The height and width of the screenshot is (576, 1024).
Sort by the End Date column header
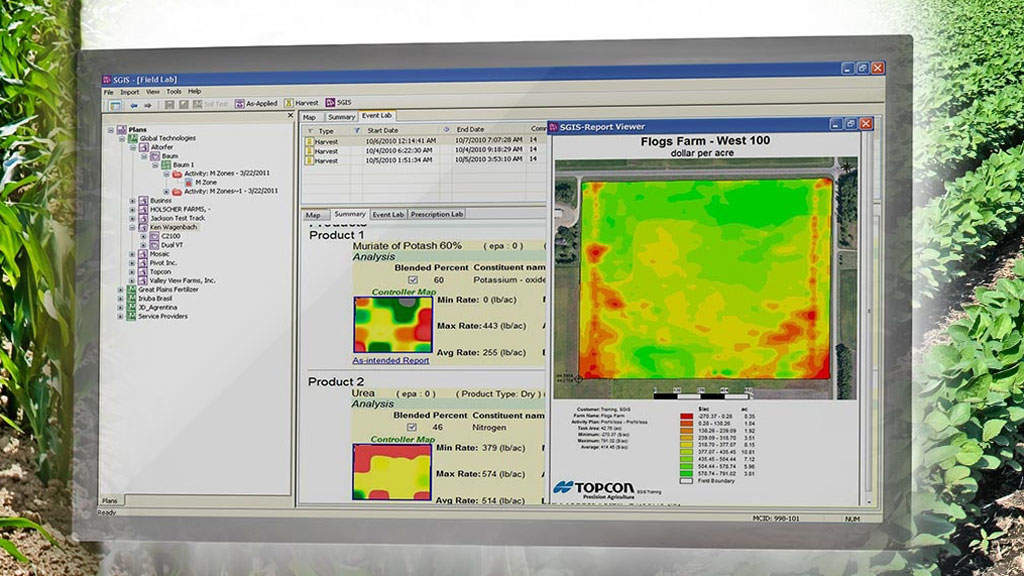(470, 129)
